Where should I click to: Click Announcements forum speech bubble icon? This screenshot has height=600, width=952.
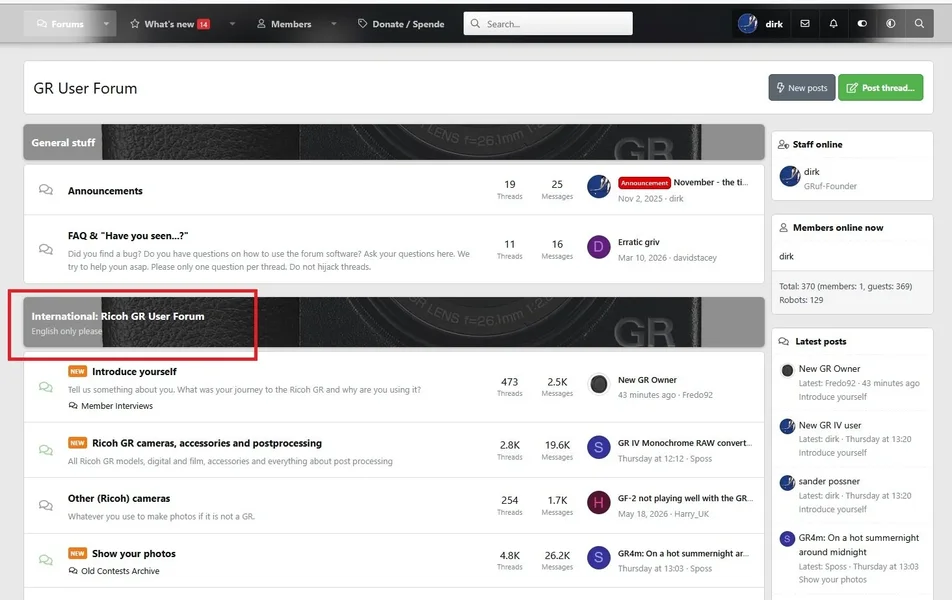46,189
